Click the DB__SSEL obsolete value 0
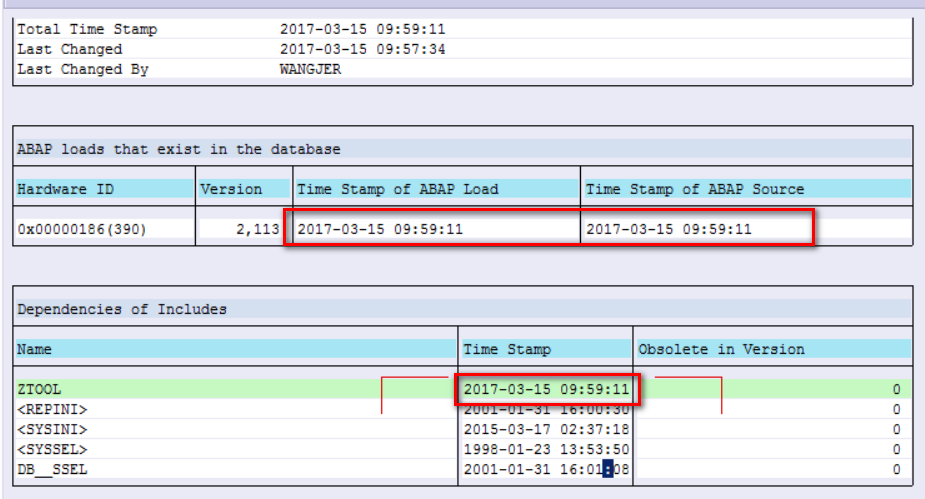The width and height of the screenshot is (925, 499). point(896,470)
